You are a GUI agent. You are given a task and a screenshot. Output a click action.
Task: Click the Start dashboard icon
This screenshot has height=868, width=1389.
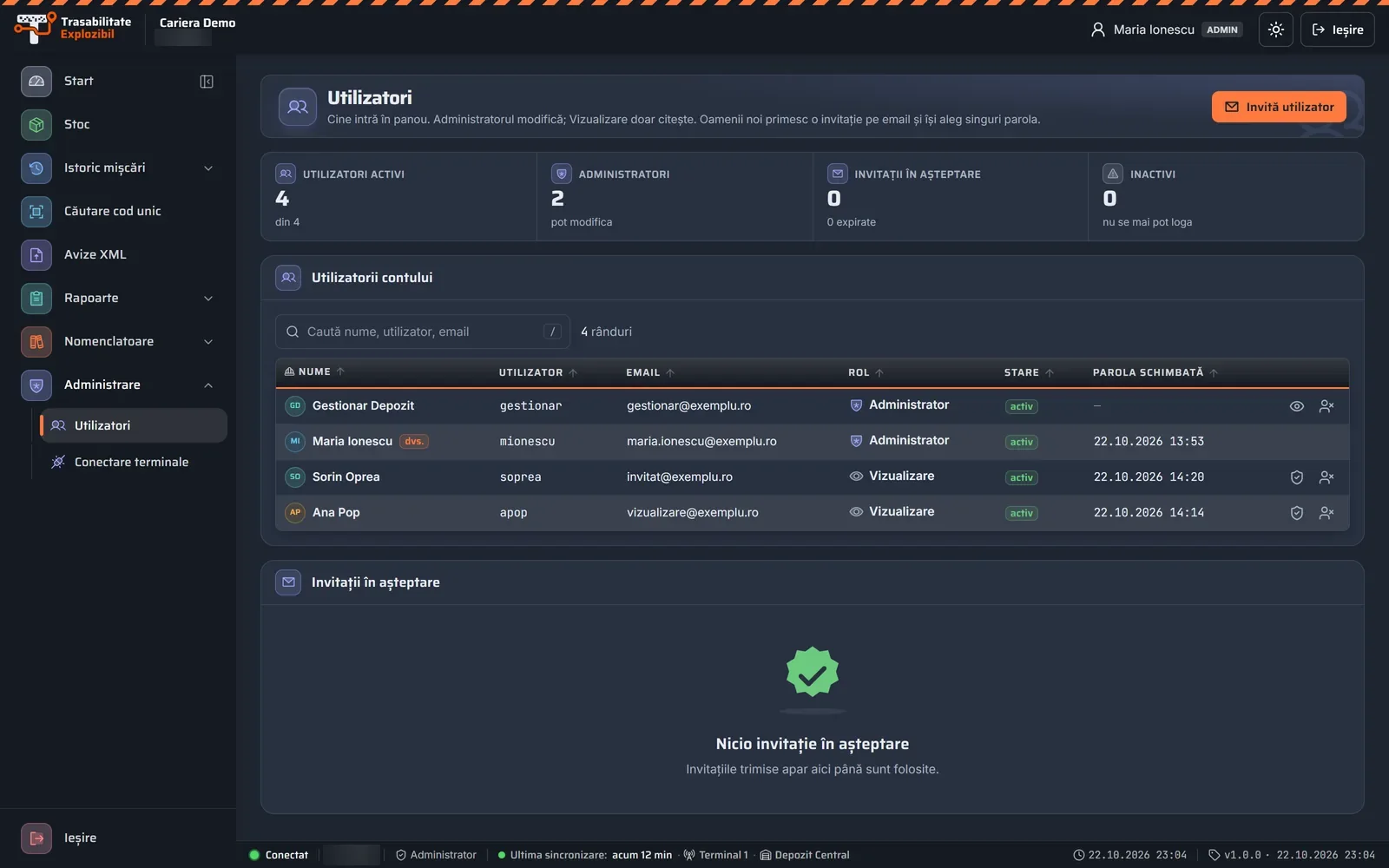click(x=36, y=81)
